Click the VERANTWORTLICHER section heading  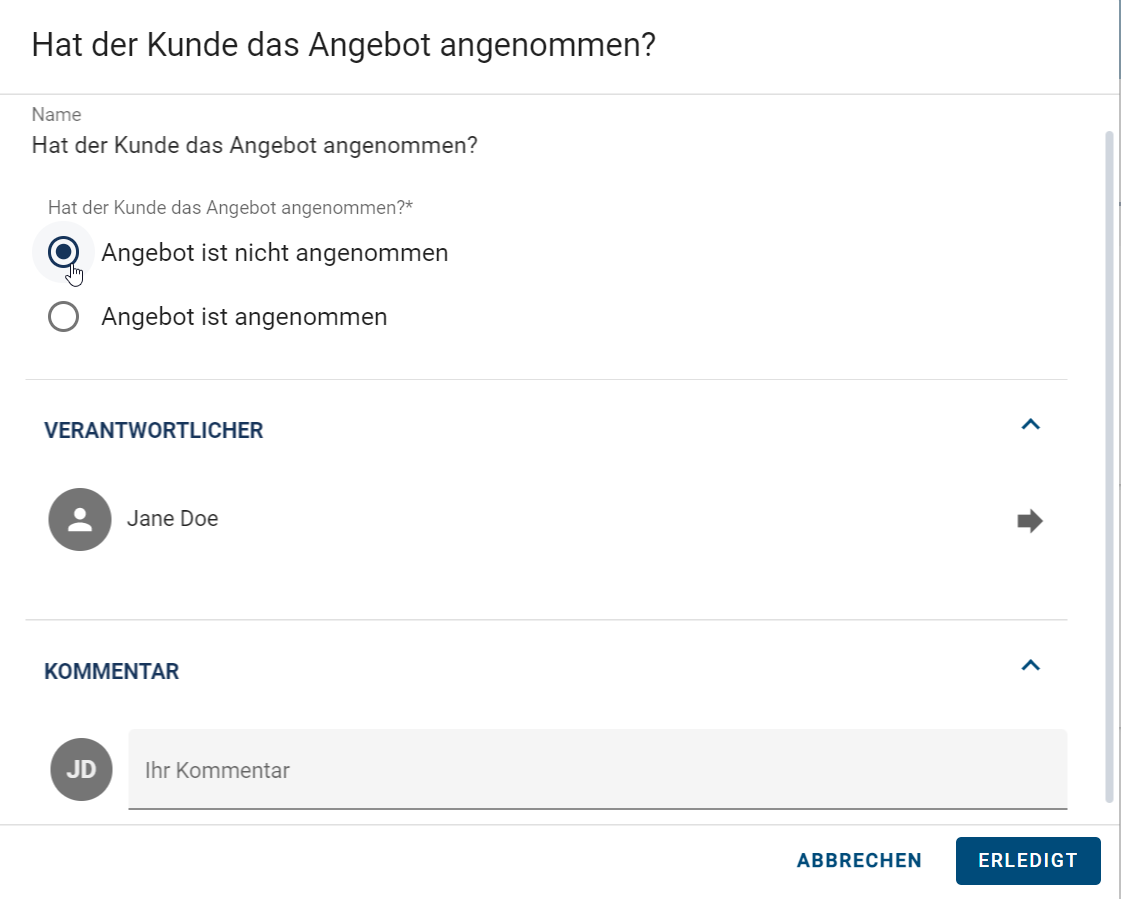[153, 430]
